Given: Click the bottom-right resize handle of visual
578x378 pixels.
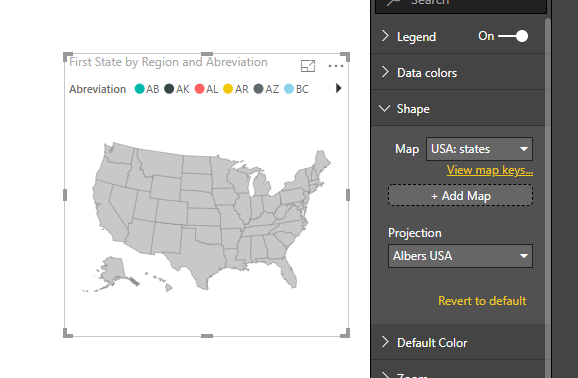Looking at the screenshot, I should tap(345, 333).
